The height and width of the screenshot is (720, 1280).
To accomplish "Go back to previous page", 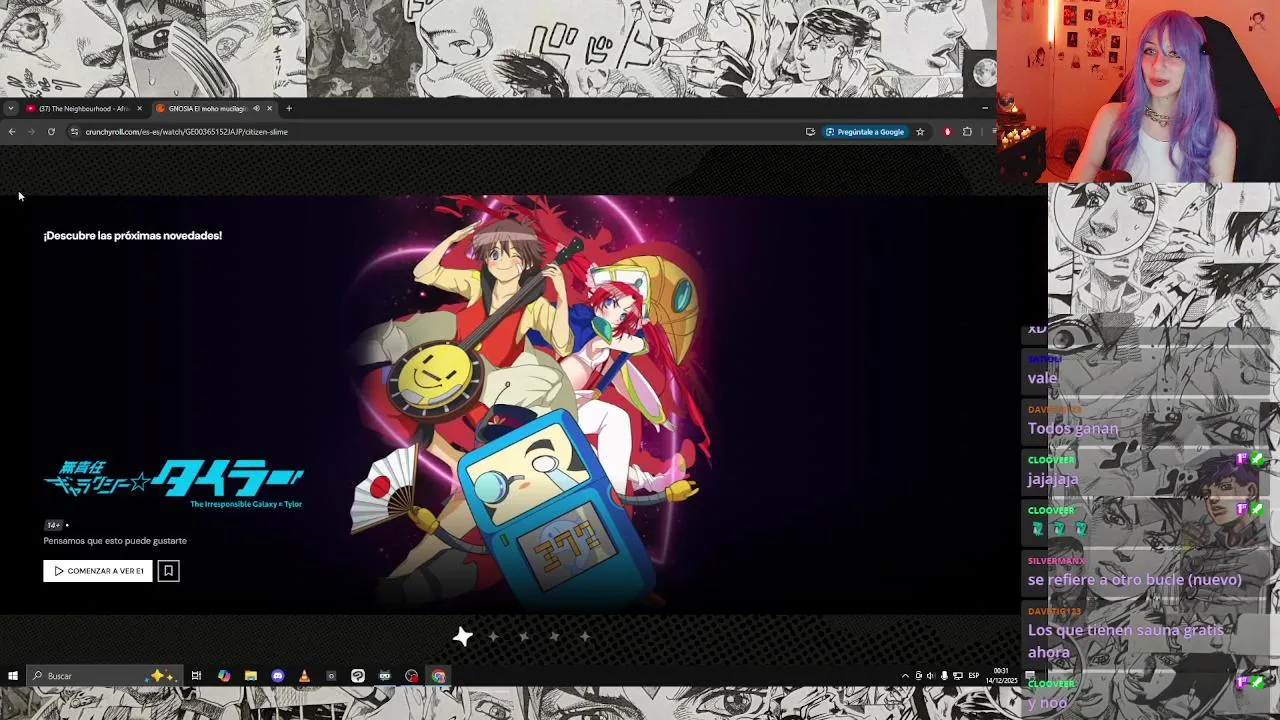I will (x=12, y=131).
